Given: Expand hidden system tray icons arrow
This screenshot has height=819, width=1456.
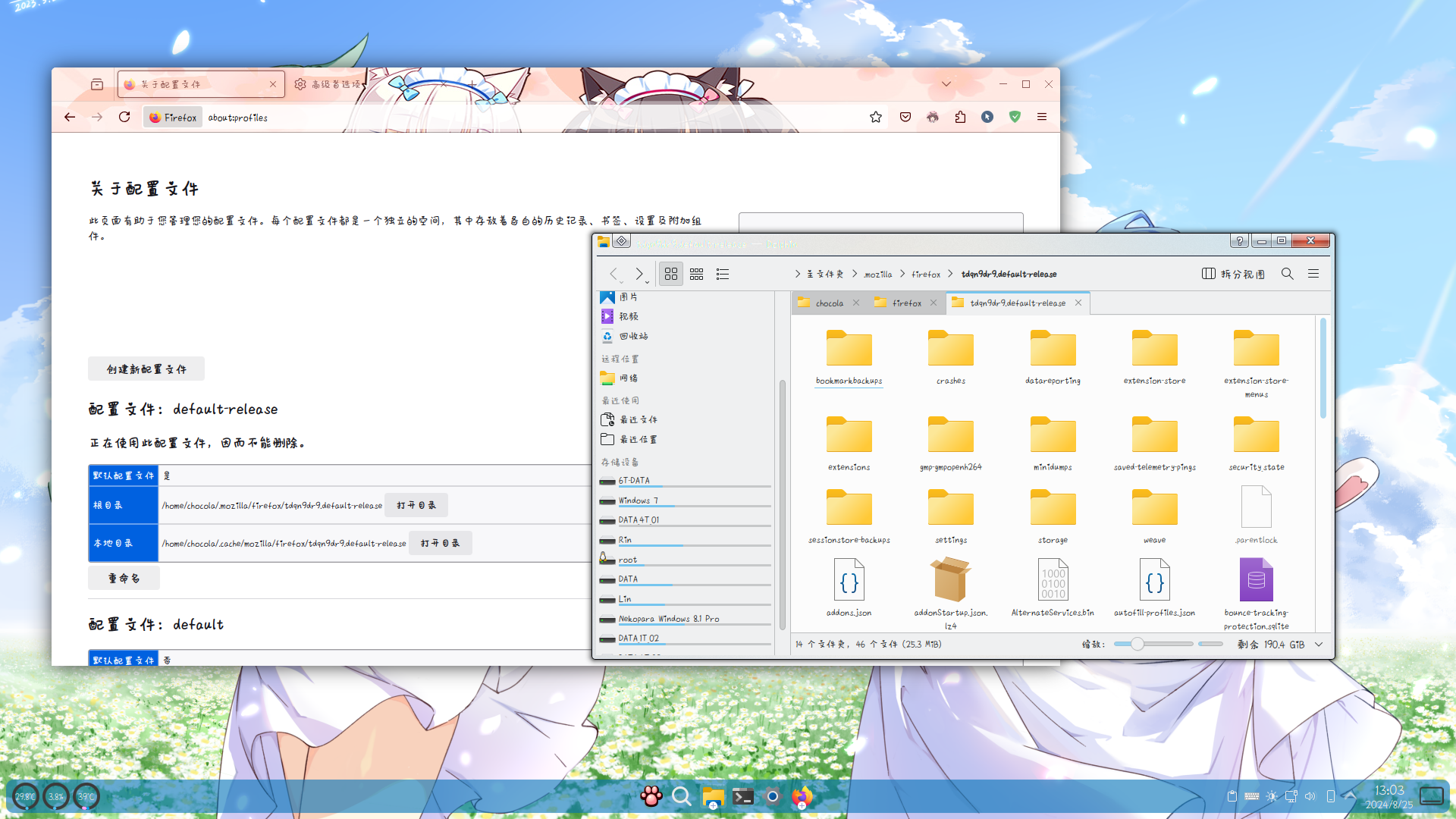Looking at the screenshot, I should pyautogui.click(x=1350, y=796).
